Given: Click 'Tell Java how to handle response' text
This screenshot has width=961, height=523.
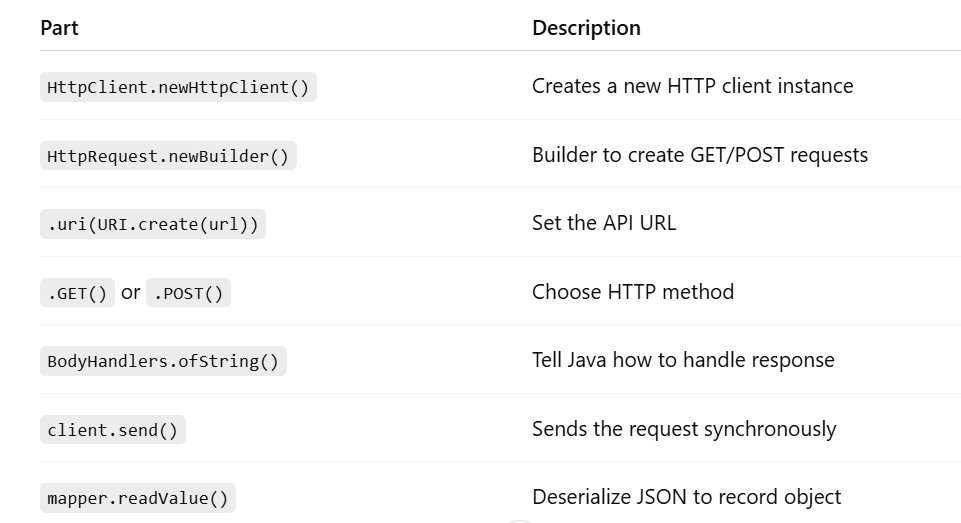Looking at the screenshot, I should tap(683, 360).
